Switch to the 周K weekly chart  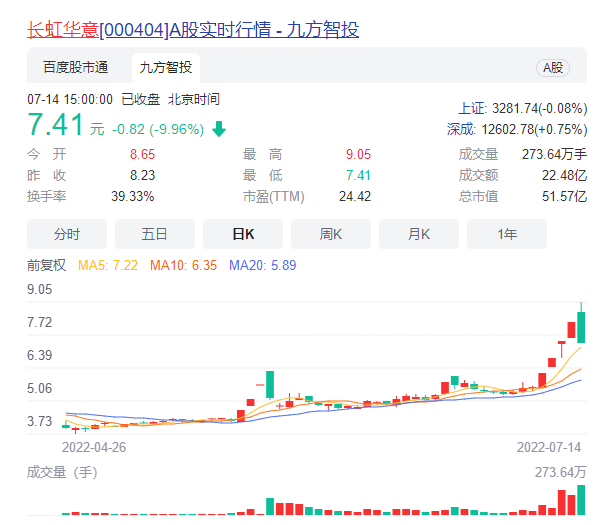point(331,234)
